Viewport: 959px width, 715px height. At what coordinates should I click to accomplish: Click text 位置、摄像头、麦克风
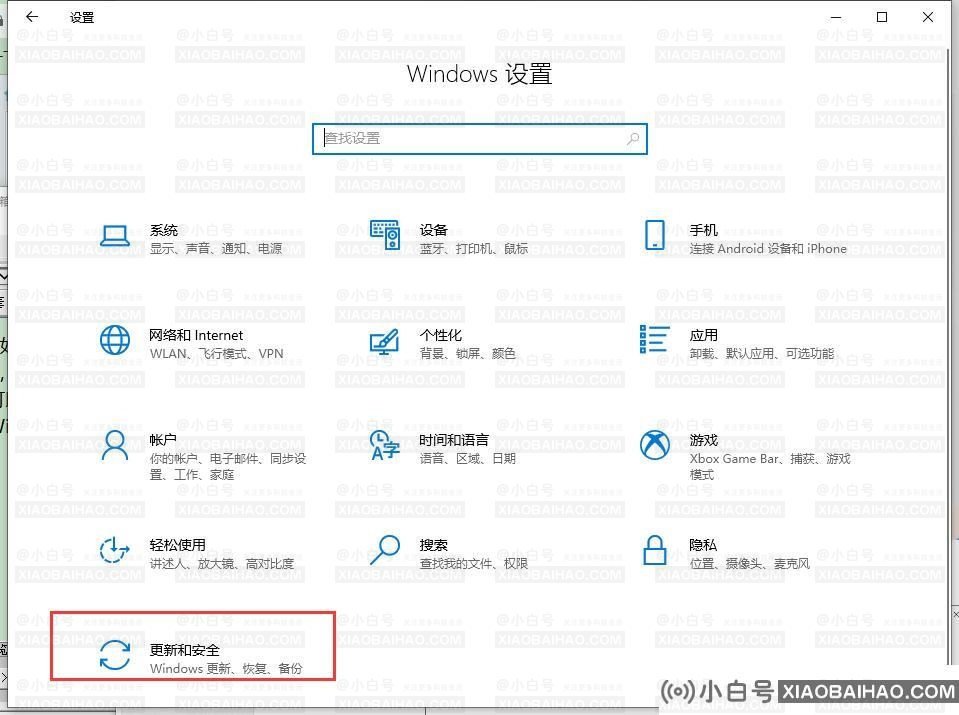pyautogui.click(x=749, y=563)
